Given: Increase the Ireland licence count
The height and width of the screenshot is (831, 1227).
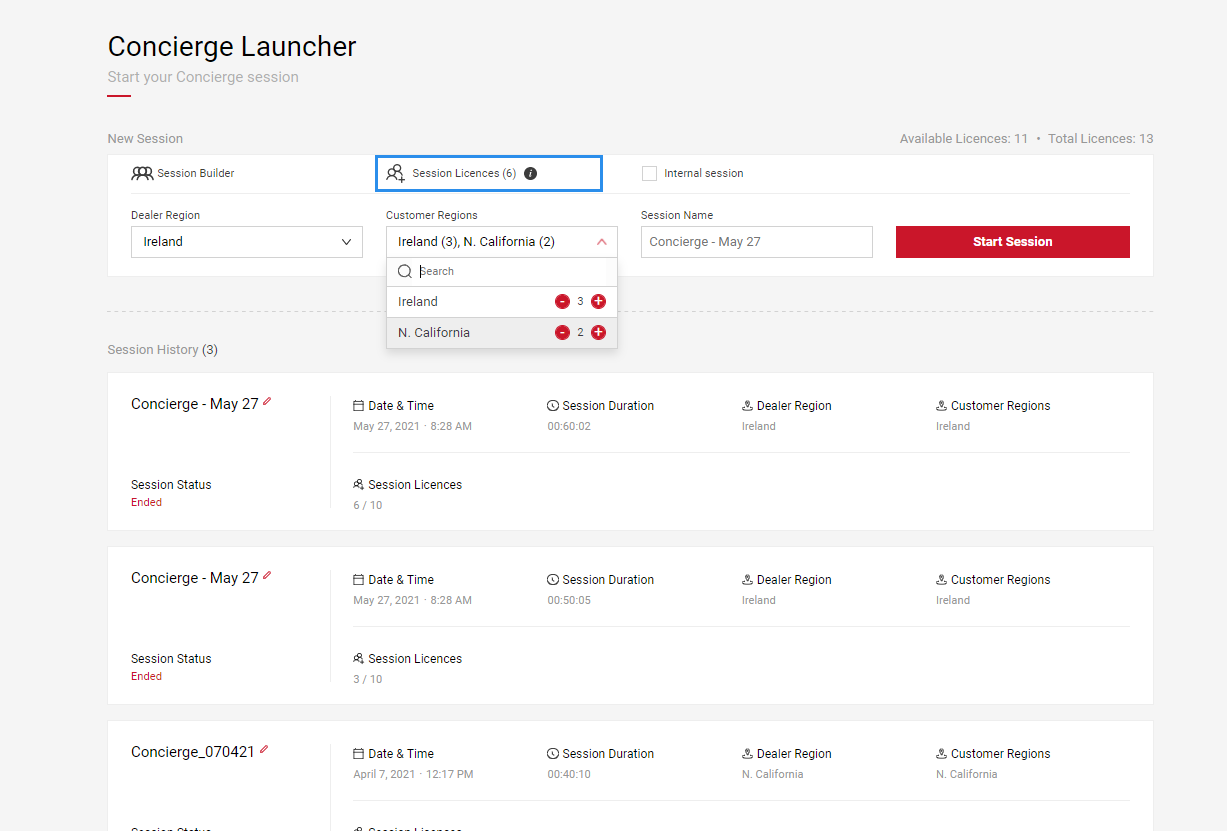Looking at the screenshot, I should coord(598,301).
